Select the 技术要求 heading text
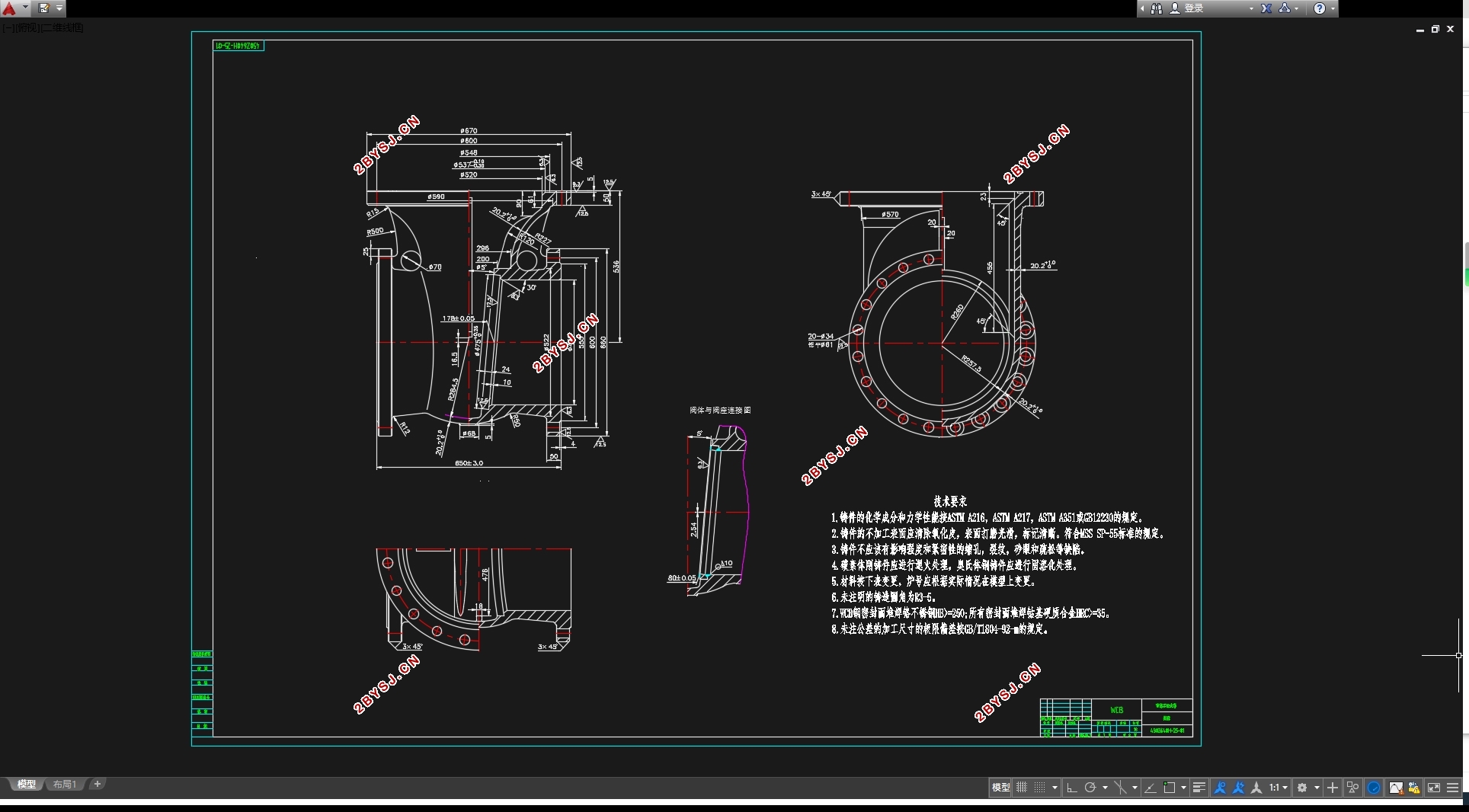Viewport: 1469px width, 812px height. [950, 501]
